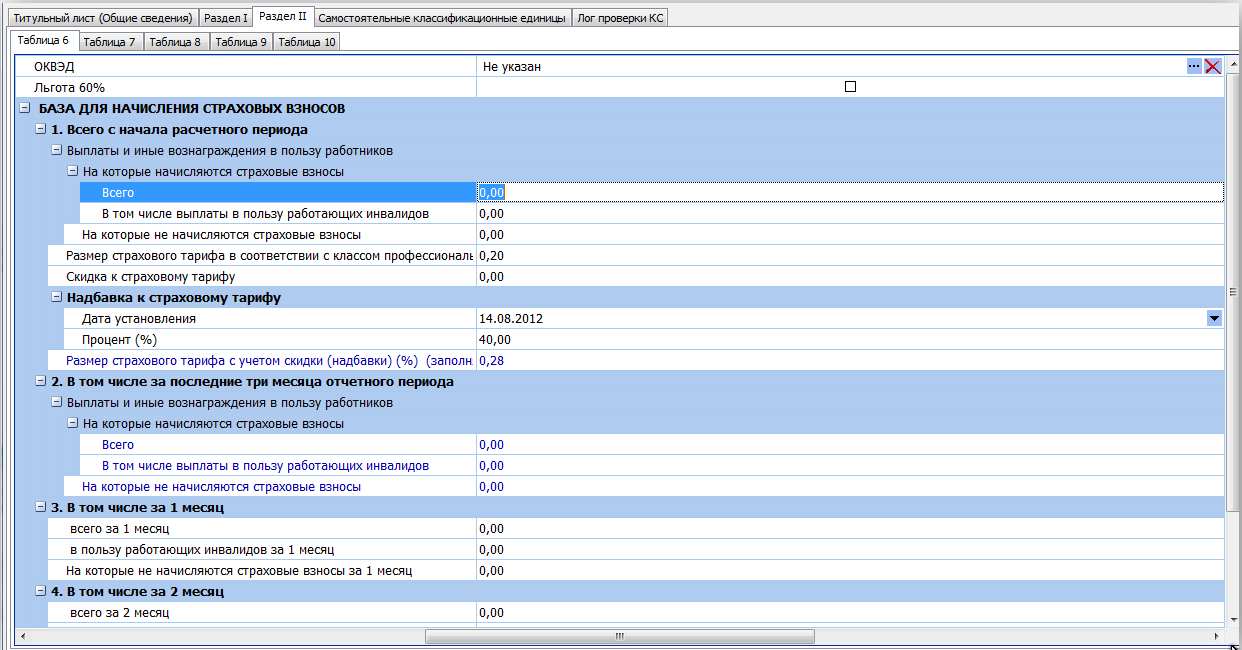
Task: Open the Титульный лист (Общие сведения) tab
Action: (103, 18)
